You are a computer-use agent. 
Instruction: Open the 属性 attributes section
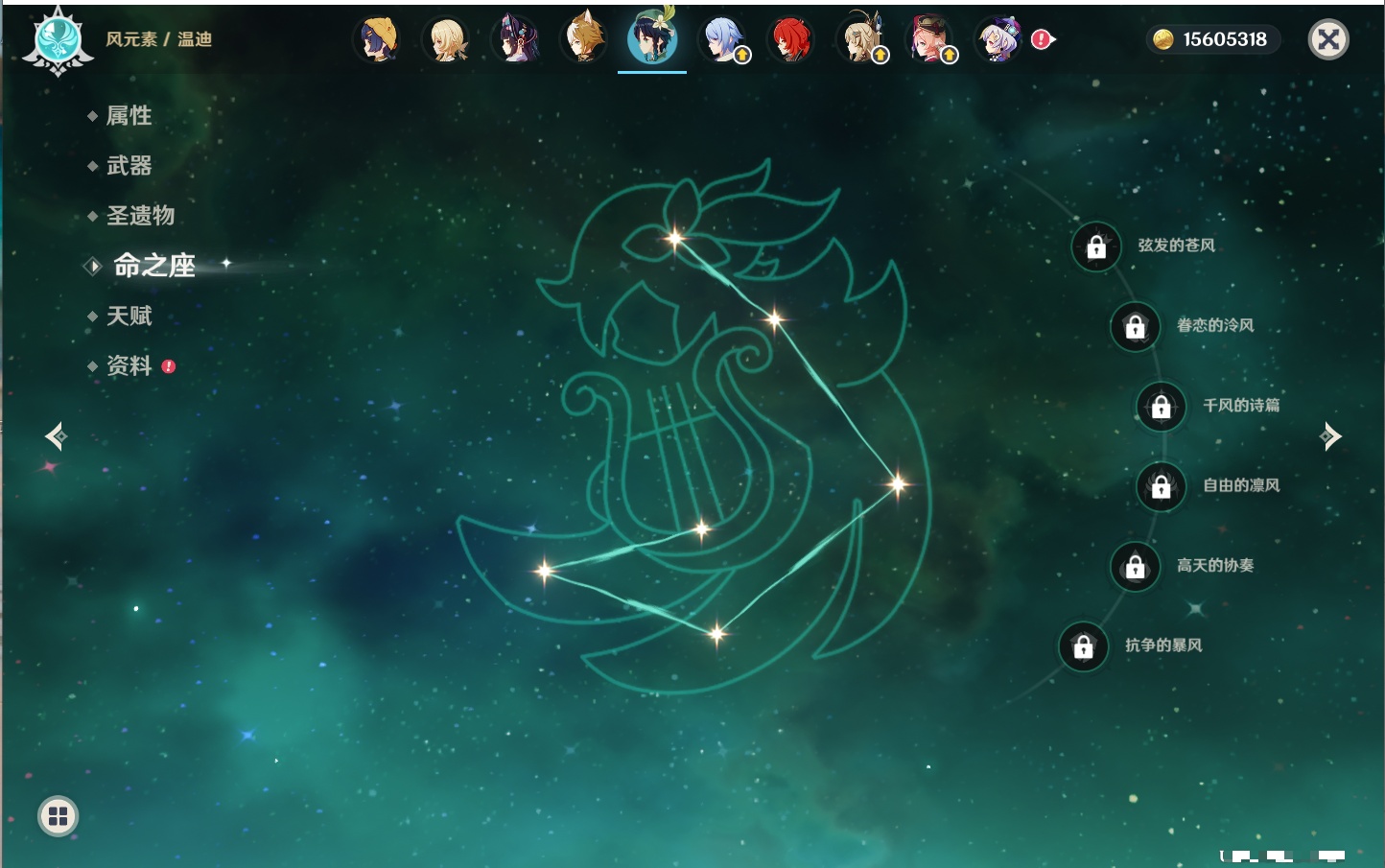point(129,116)
